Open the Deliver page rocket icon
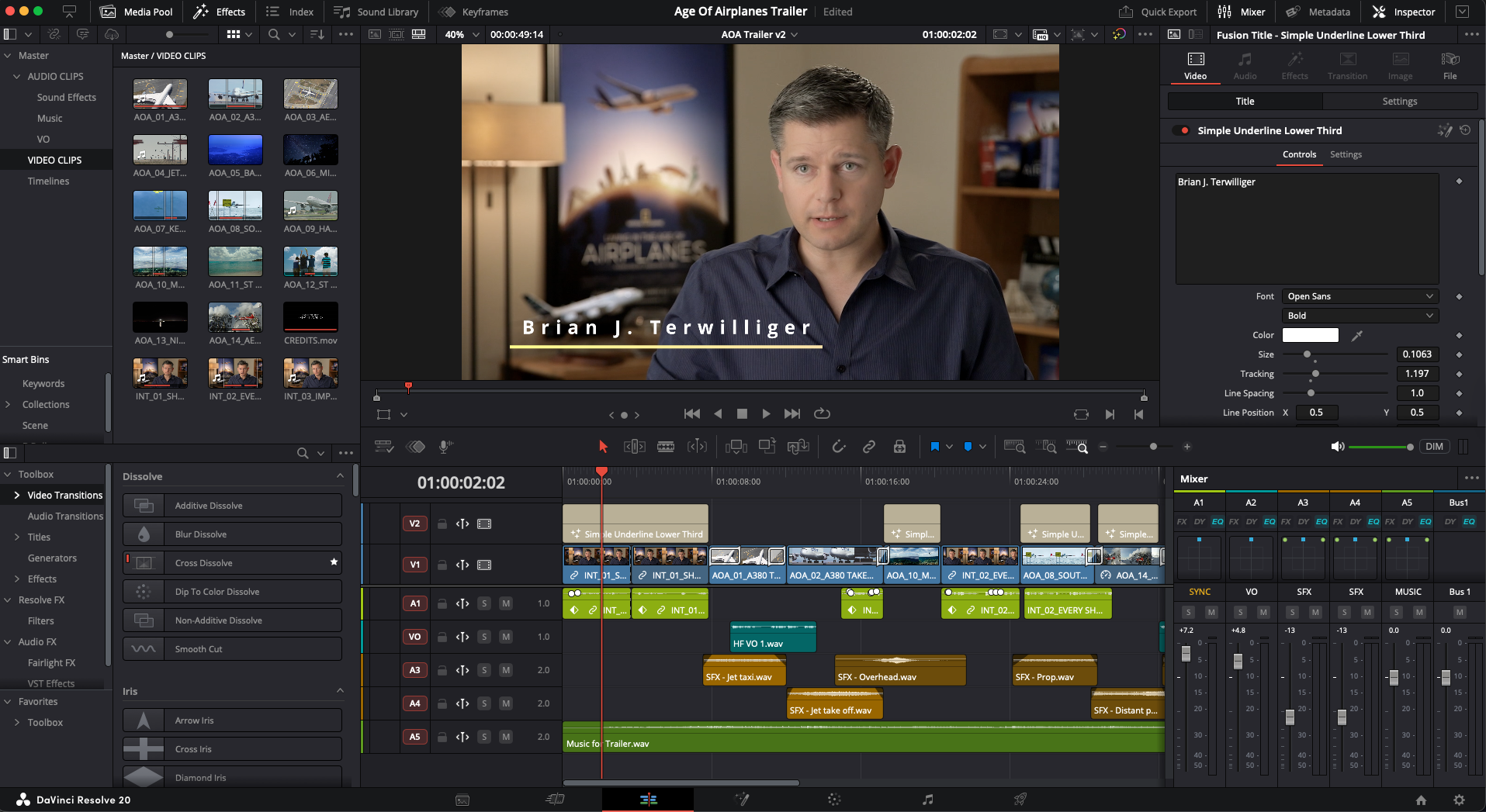Screen dimensions: 1486x812 pyautogui.click(x=1020, y=800)
